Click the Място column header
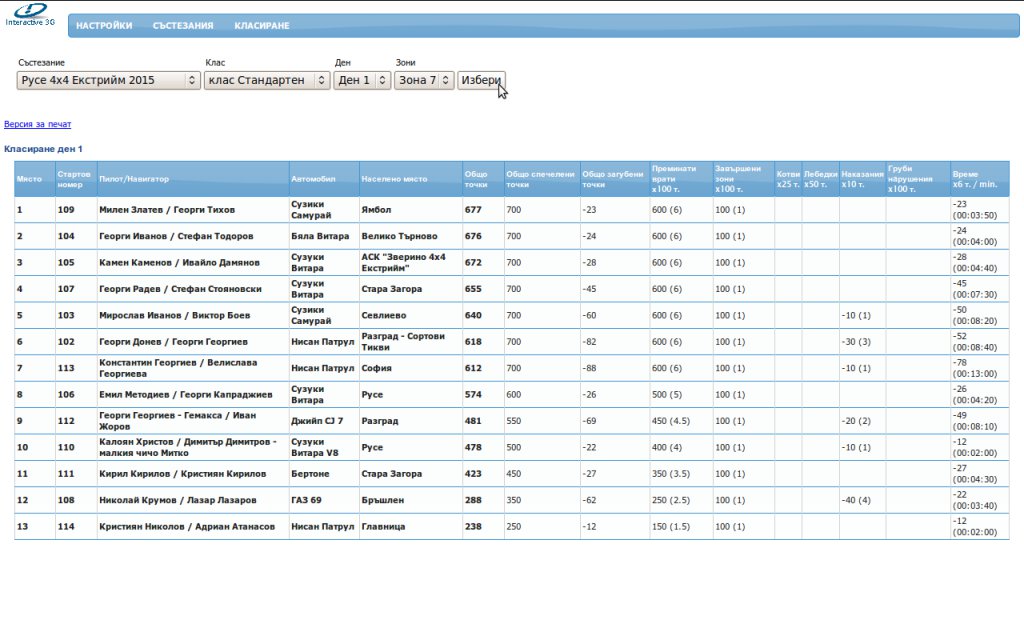This screenshot has width=1024, height=640. (x=29, y=180)
